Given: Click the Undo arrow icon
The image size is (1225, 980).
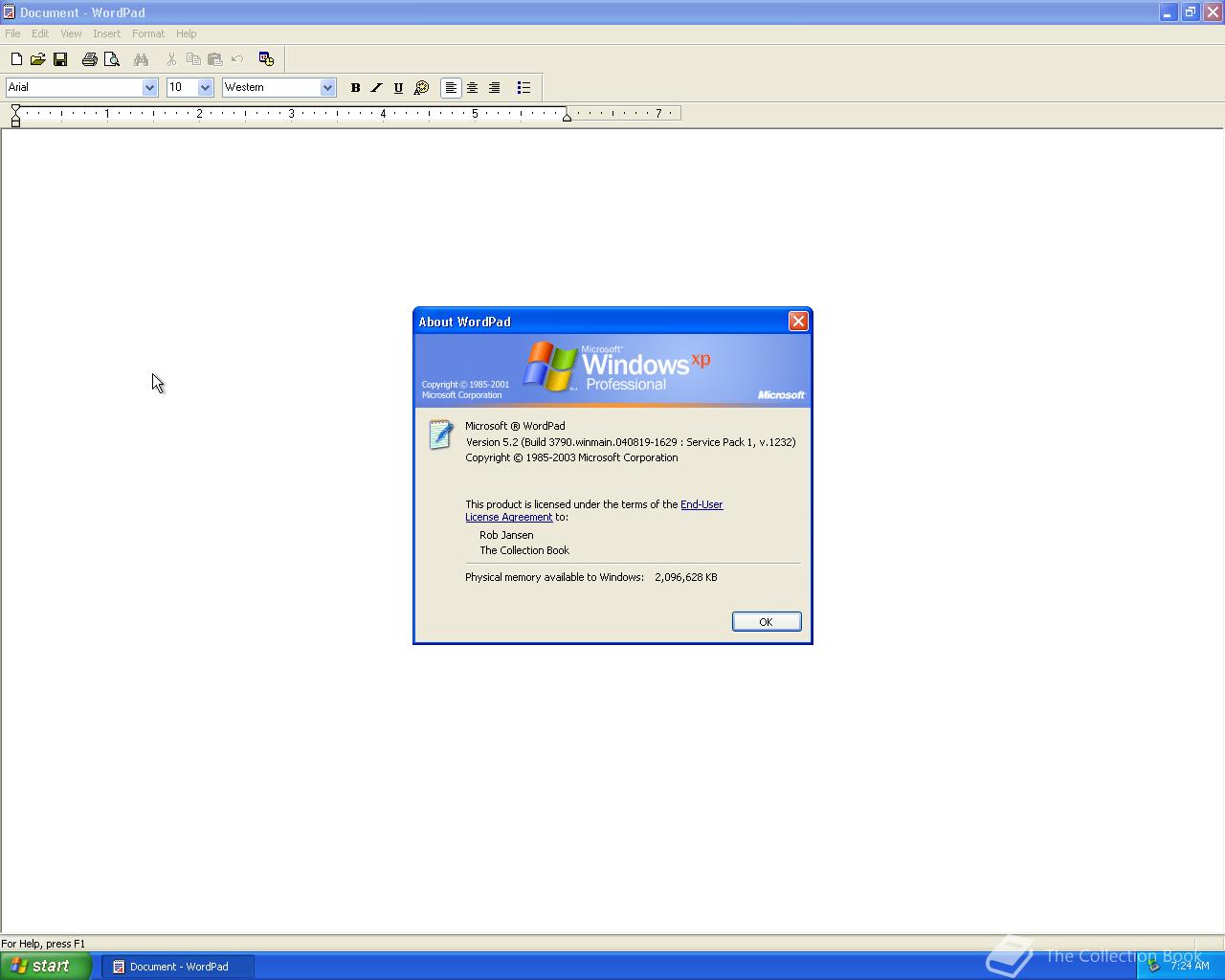Looking at the screenshot, I should pyautogui.click(x=237, y=59).
